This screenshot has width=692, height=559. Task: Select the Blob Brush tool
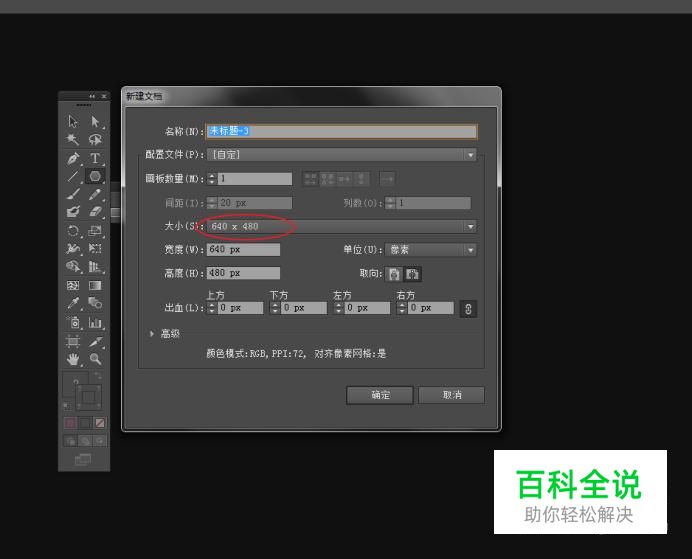(73, 212)
